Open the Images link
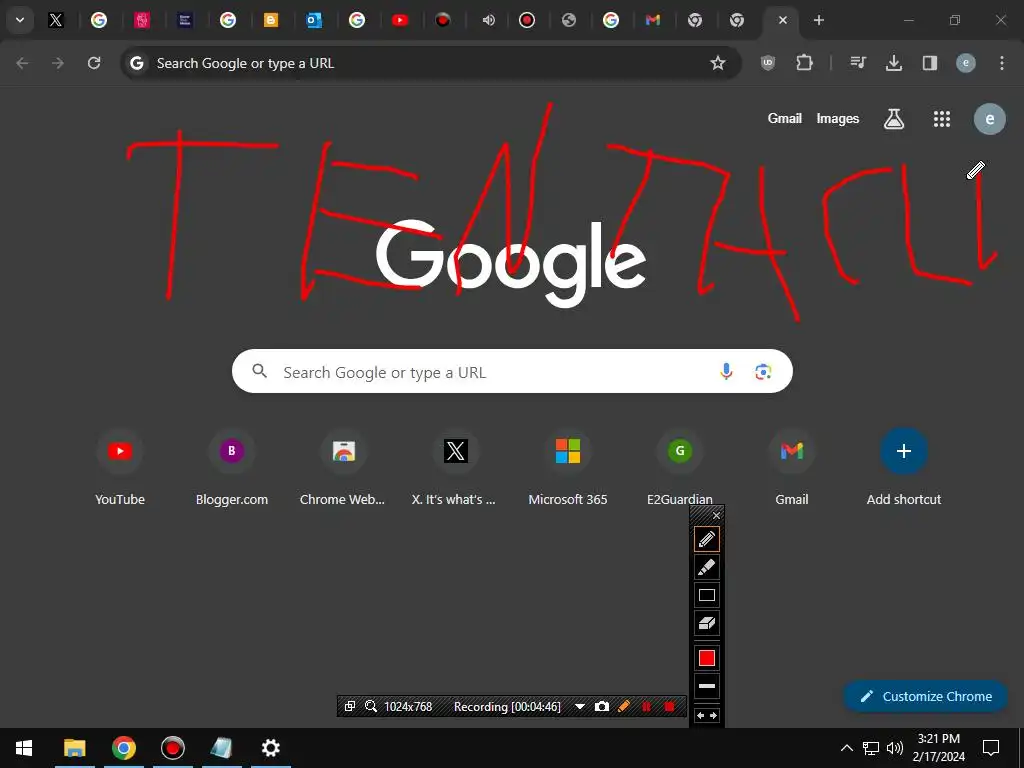The image size is (1024, 768). click(838, 119)
